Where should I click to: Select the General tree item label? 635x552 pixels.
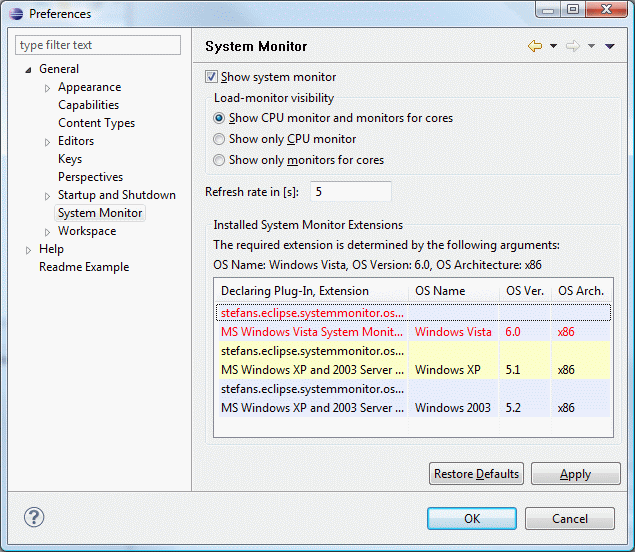point(59,69)
